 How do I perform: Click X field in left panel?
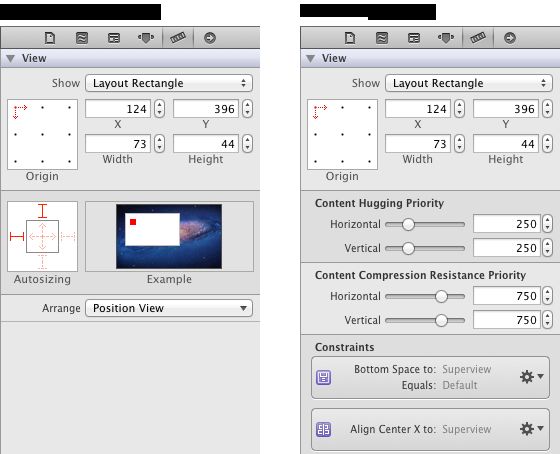tap(118, 109)
